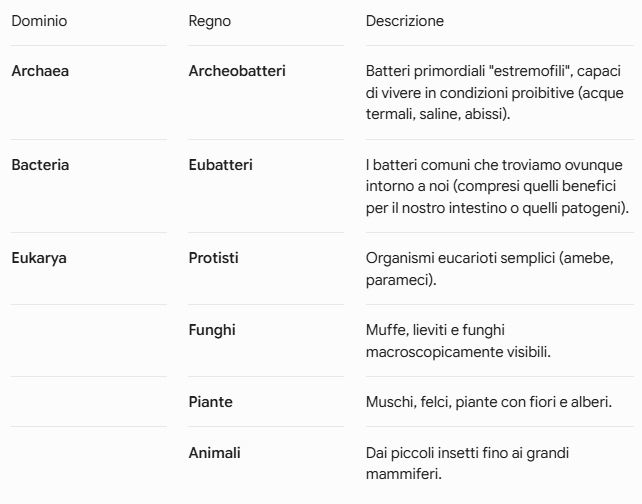
Task: Click the Dominio column header
Action: [39, 21]
